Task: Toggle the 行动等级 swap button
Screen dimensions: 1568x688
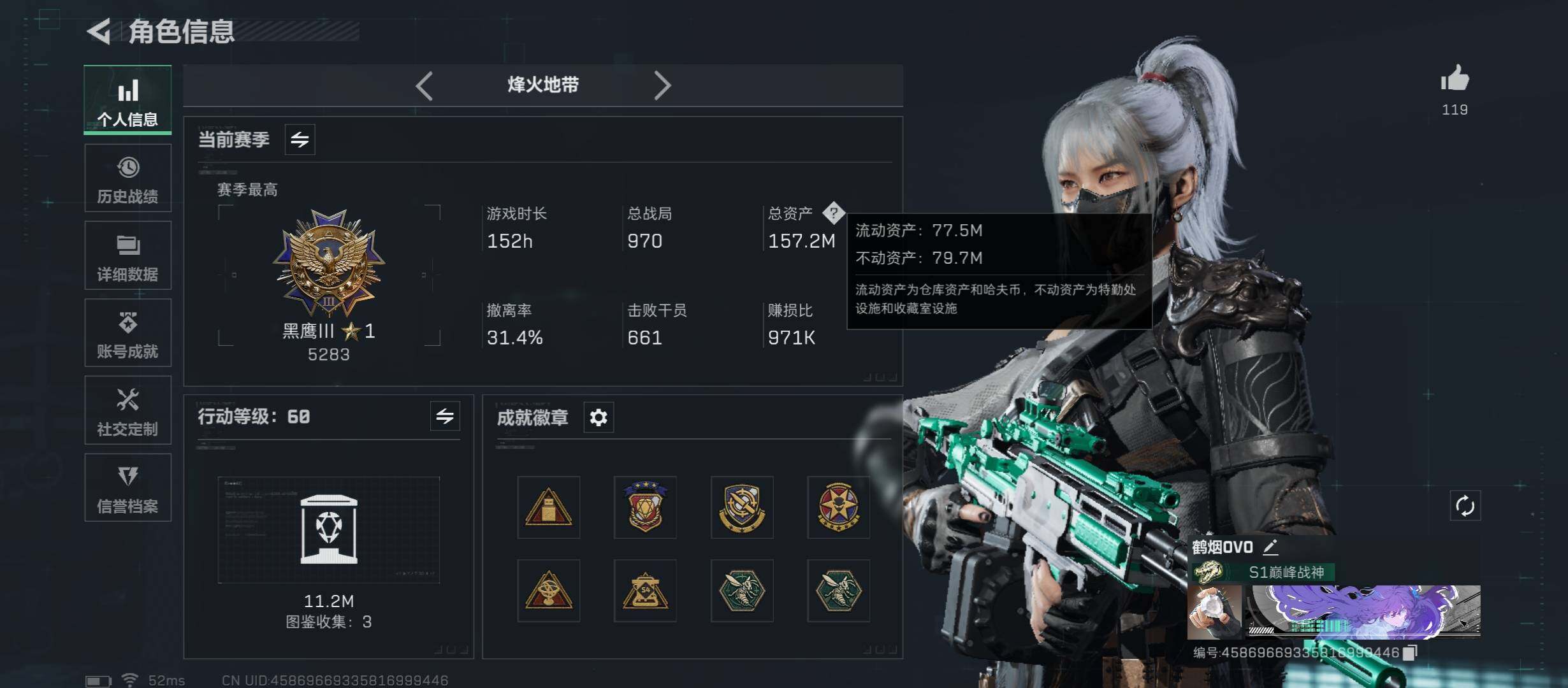Action: 445,417
